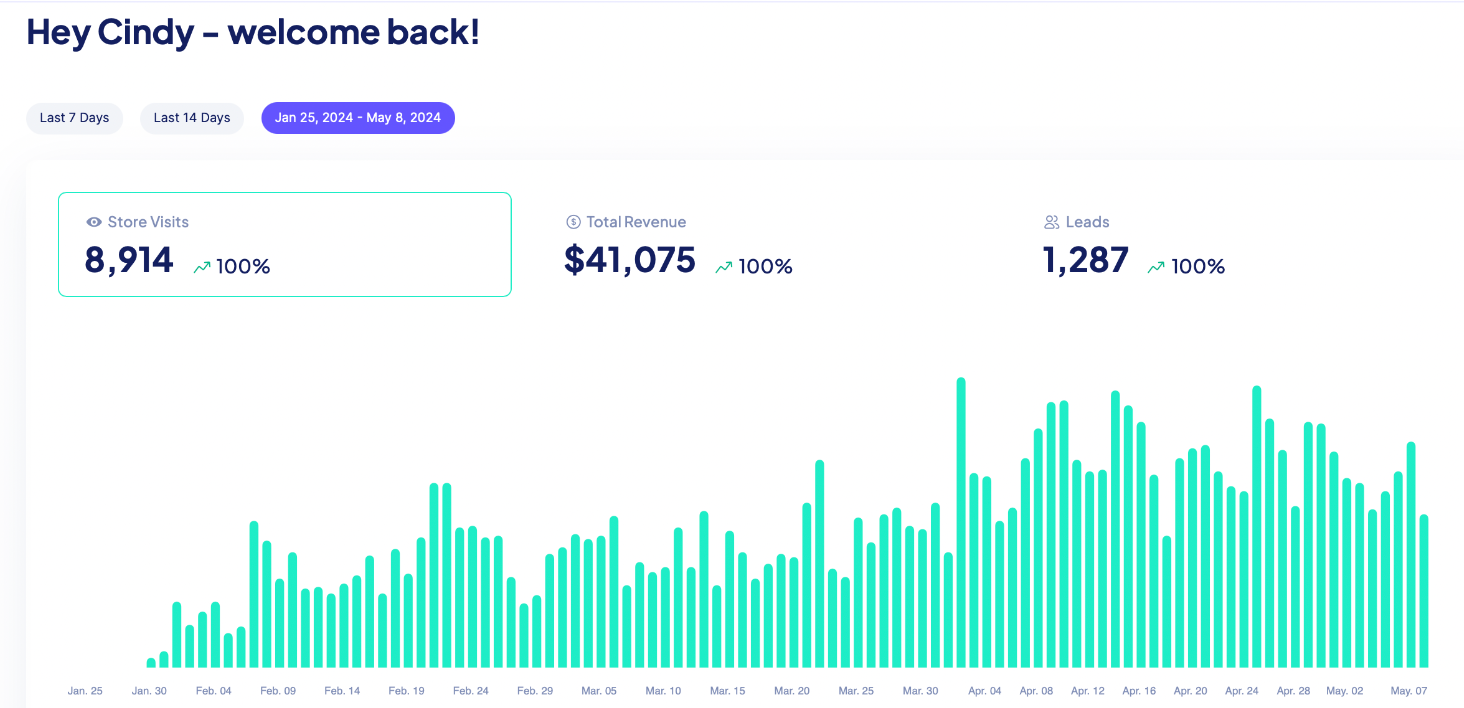The height and width of the screenshot is (708, 1464).
Task: Click the Feb. 19 axis label
Action: (x=406, y=691)
